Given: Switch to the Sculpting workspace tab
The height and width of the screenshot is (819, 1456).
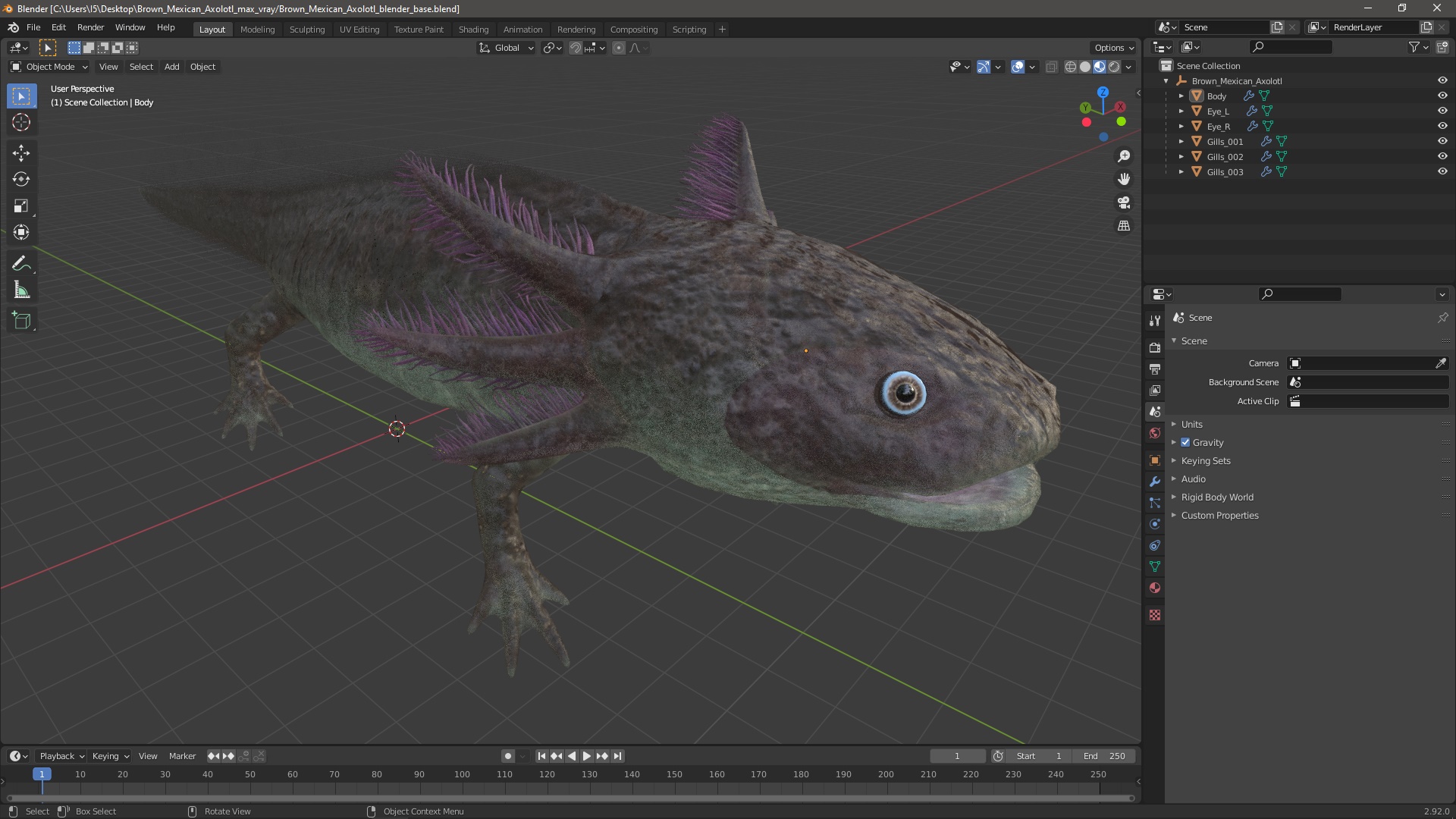Looking at the screenshot, I should (x=306, y=30).
